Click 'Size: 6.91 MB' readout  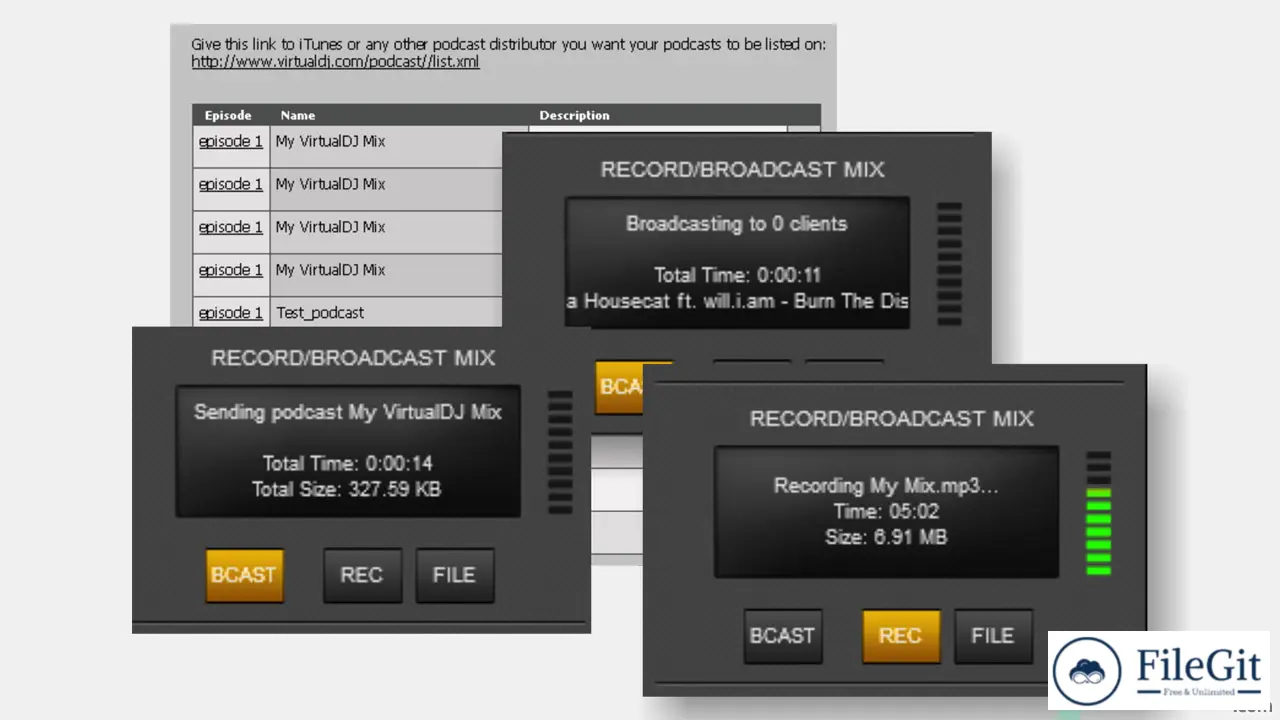pyautogui.click(x=886, y=538)
